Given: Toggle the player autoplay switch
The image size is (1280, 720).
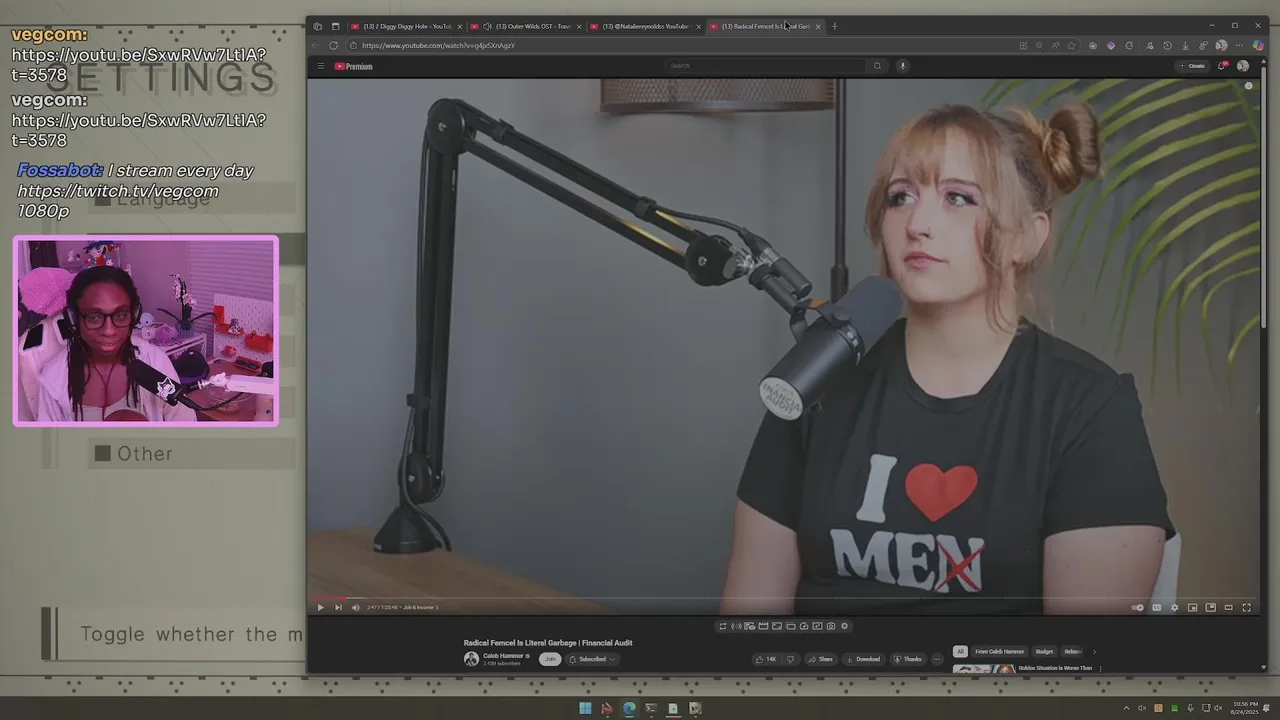Looking at the screenshot, I should tap(1137, 607).
